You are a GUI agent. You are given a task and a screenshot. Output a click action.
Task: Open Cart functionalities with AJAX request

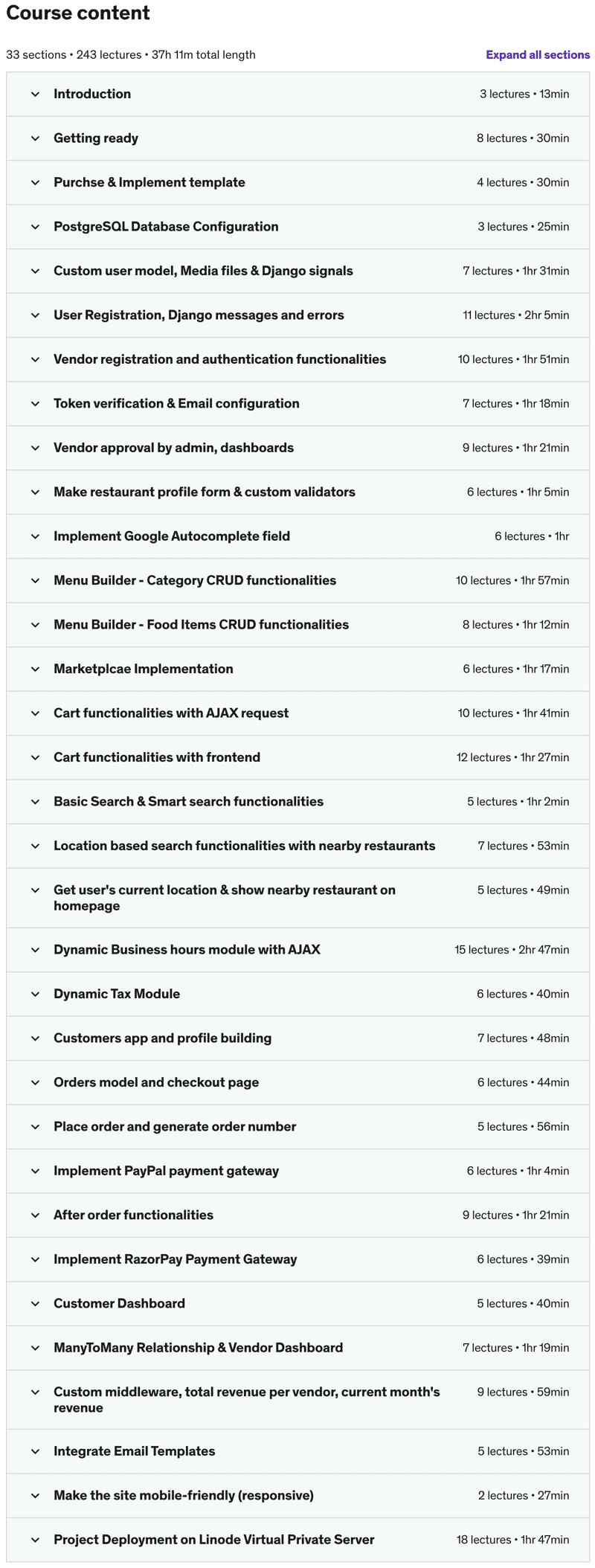coord(171,713)
